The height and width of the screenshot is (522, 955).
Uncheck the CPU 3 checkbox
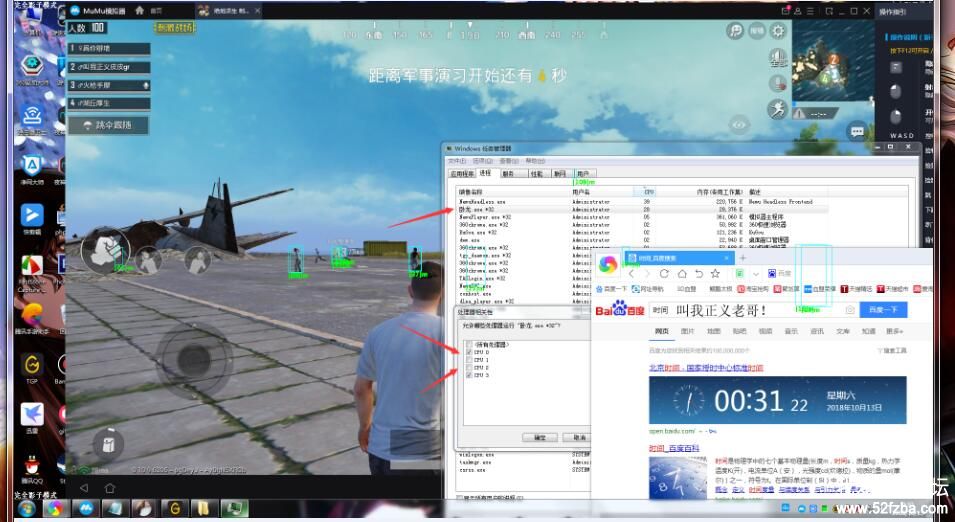click(468, 375)
